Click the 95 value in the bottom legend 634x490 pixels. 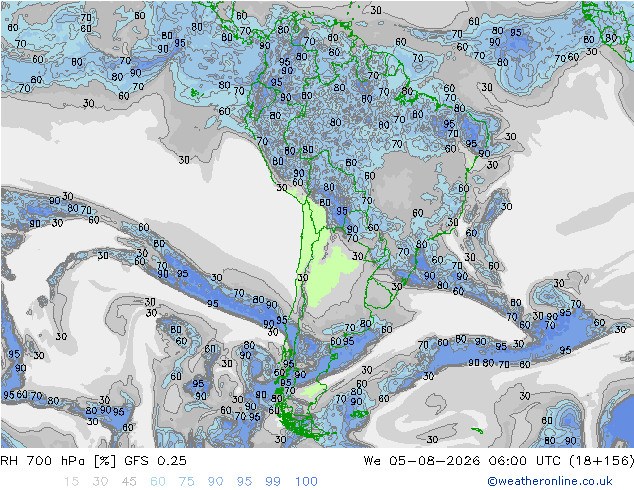pos(244,482)
